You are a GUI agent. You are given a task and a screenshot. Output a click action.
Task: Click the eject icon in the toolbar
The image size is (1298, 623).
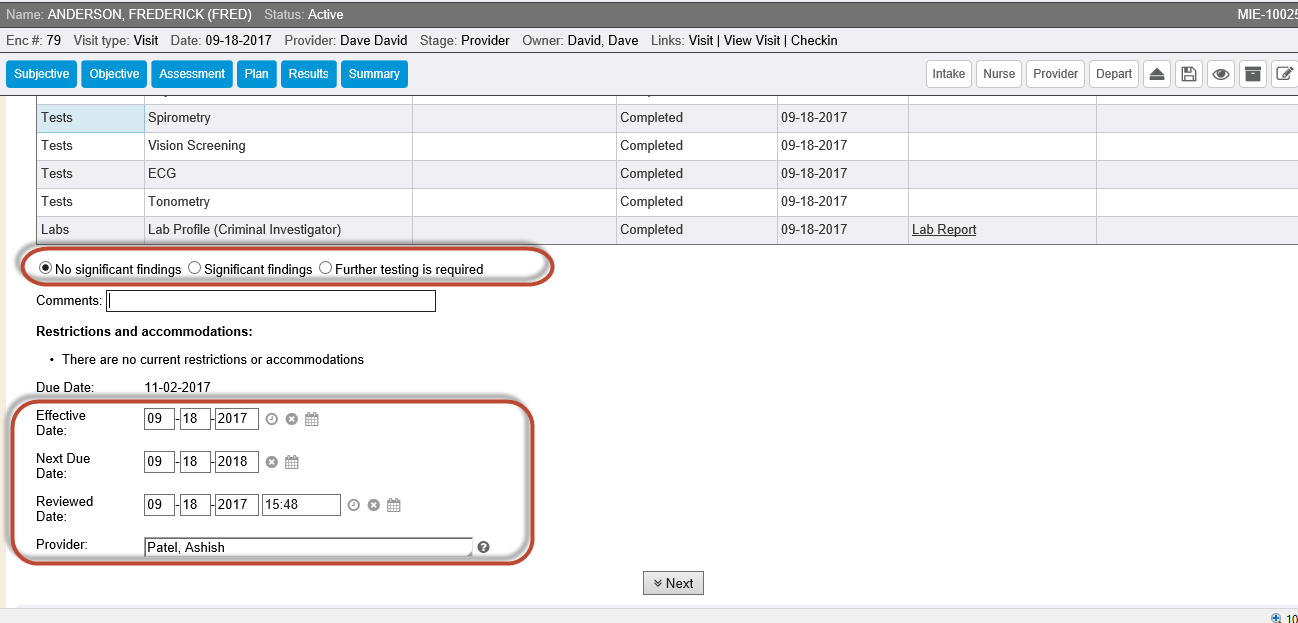coord(1156,74)
